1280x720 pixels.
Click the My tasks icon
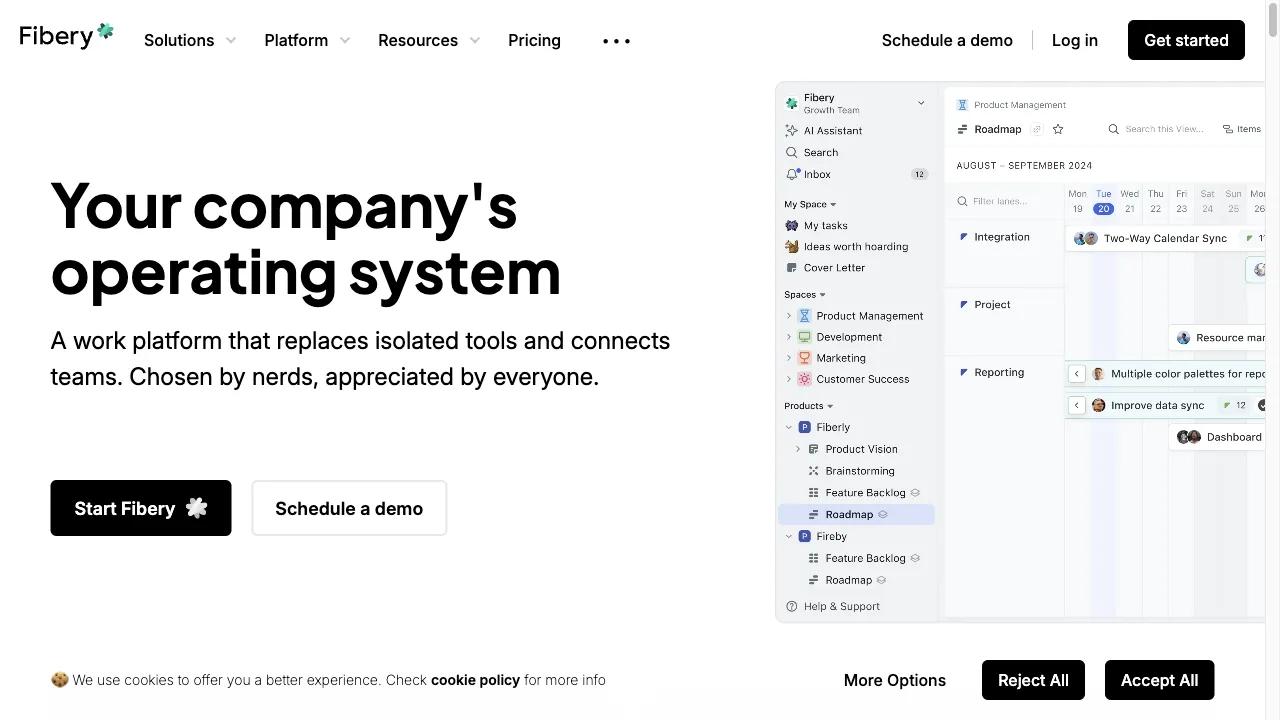(x=792, y=226)
